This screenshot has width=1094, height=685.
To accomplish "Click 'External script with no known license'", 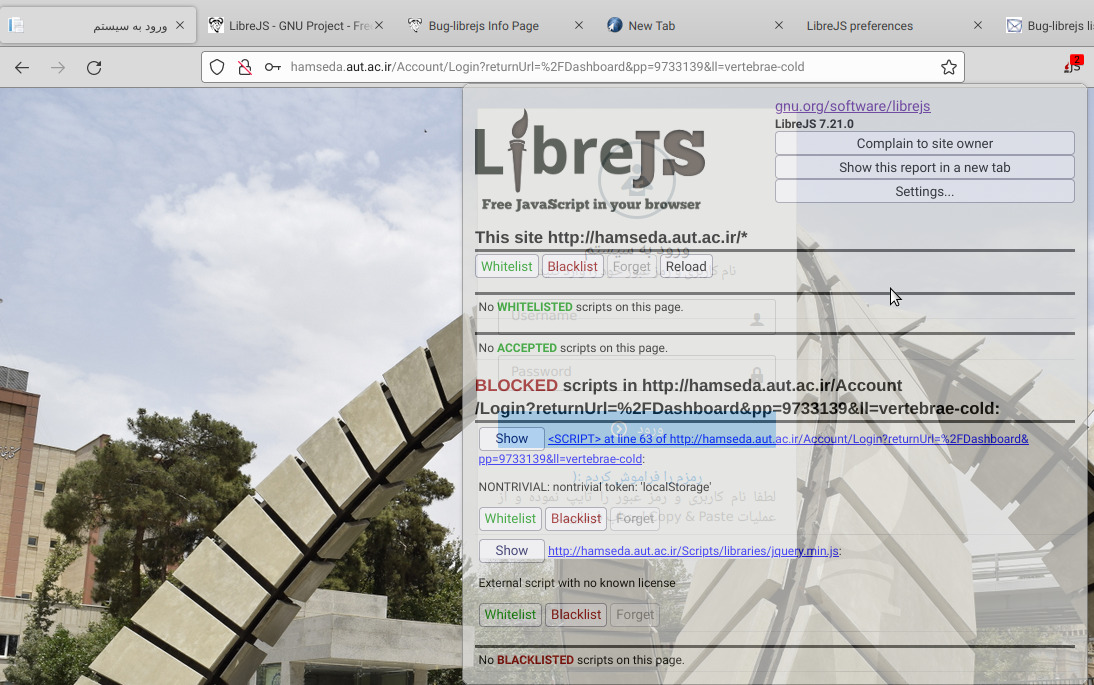I will pos(577,583).
